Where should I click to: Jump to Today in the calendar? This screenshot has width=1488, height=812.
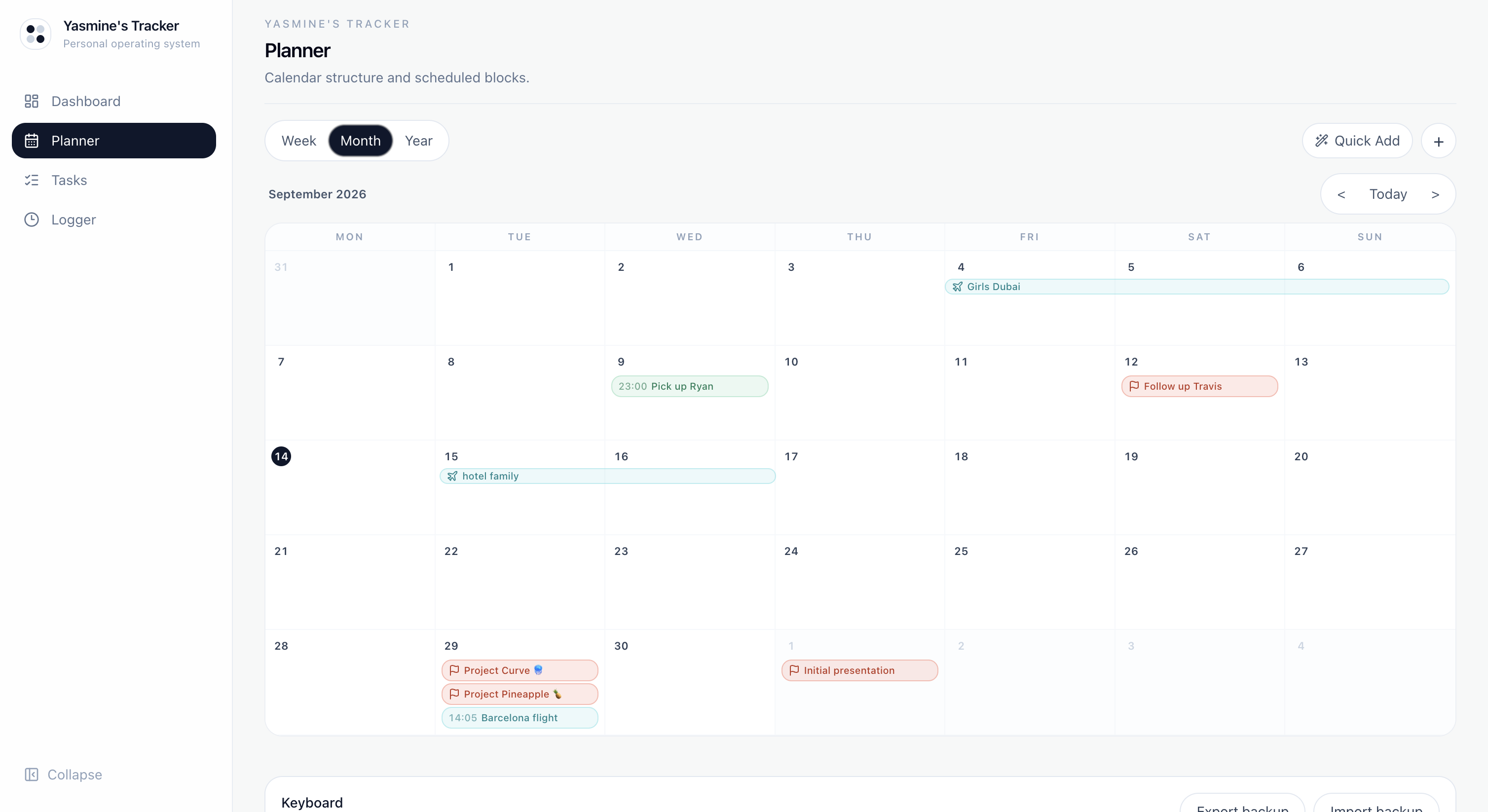coord(1388,194)
